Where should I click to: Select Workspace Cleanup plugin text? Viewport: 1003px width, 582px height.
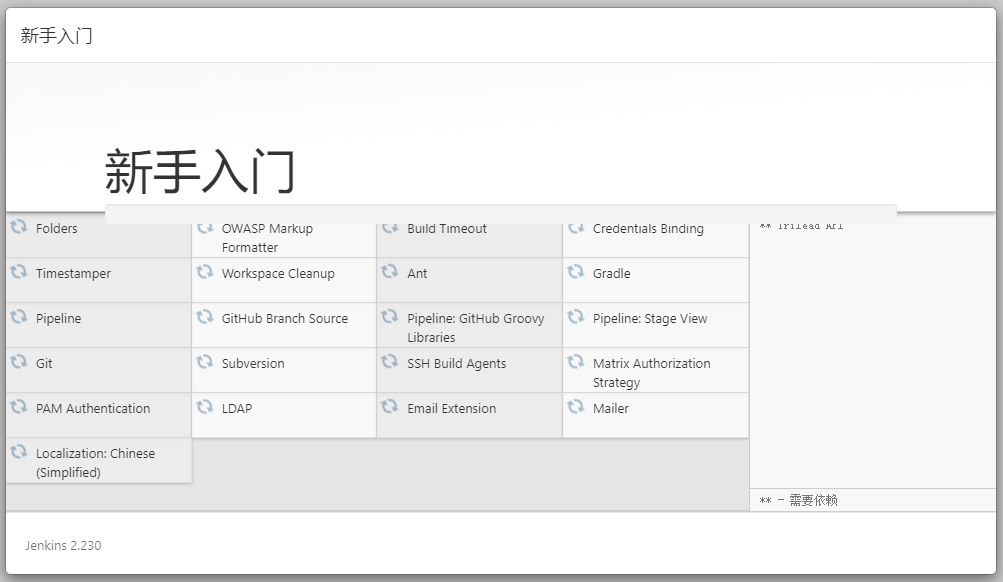[x=278, y=274]
